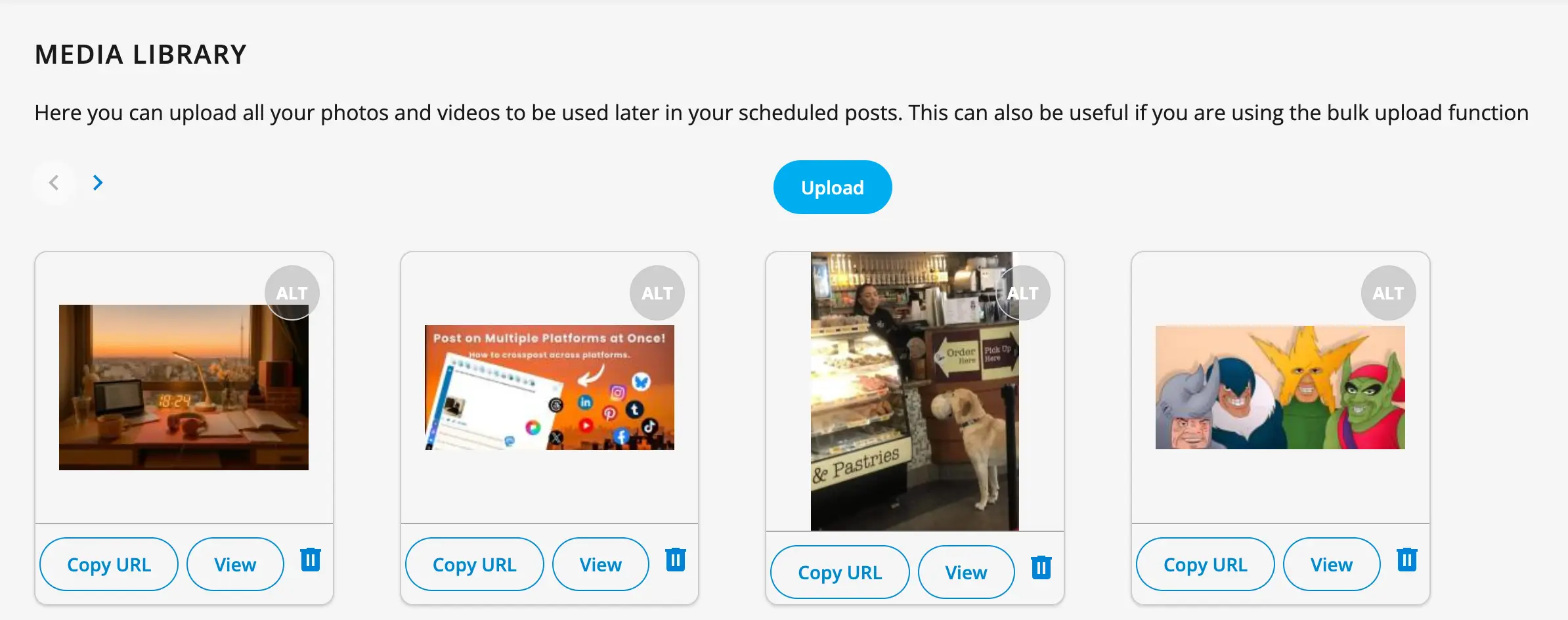Go to next media library page

(98, 183)
